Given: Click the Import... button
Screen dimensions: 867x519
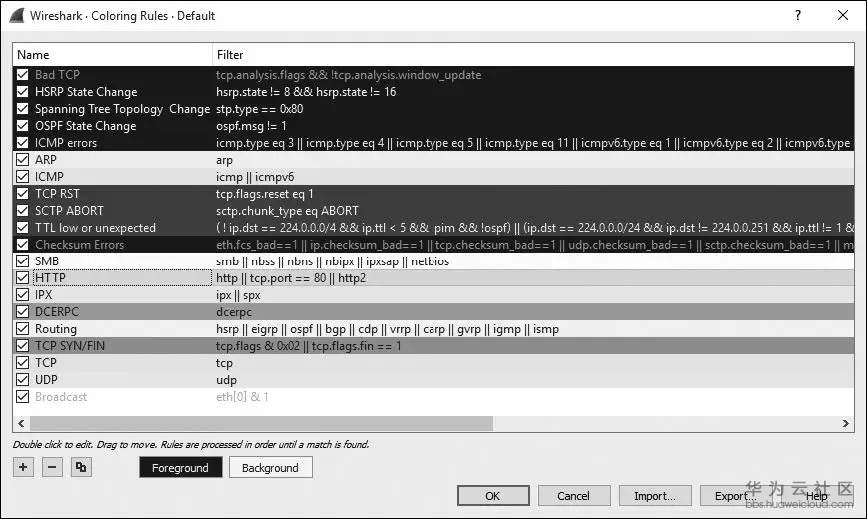Looking at the screenshot, I should pyautogui.click(x=655, y=496).
